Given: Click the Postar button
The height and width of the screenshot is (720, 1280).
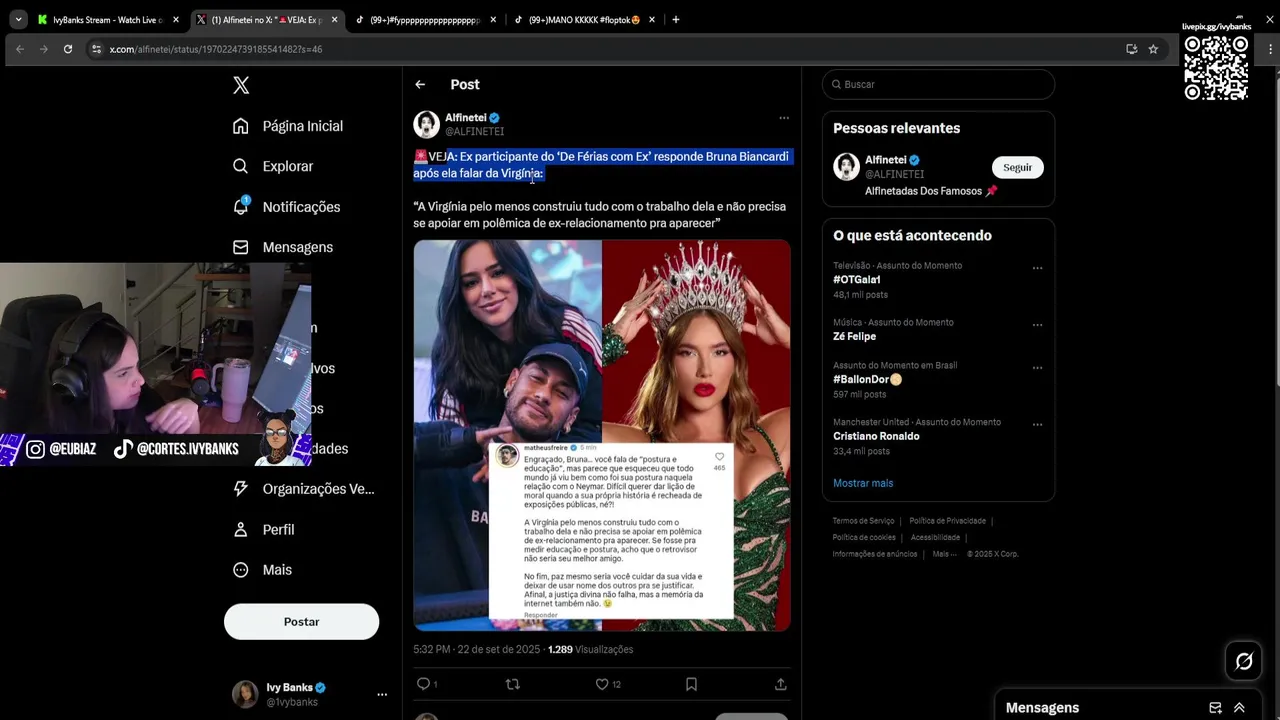Looking at the screenshot, I should (x=301, y=622).
